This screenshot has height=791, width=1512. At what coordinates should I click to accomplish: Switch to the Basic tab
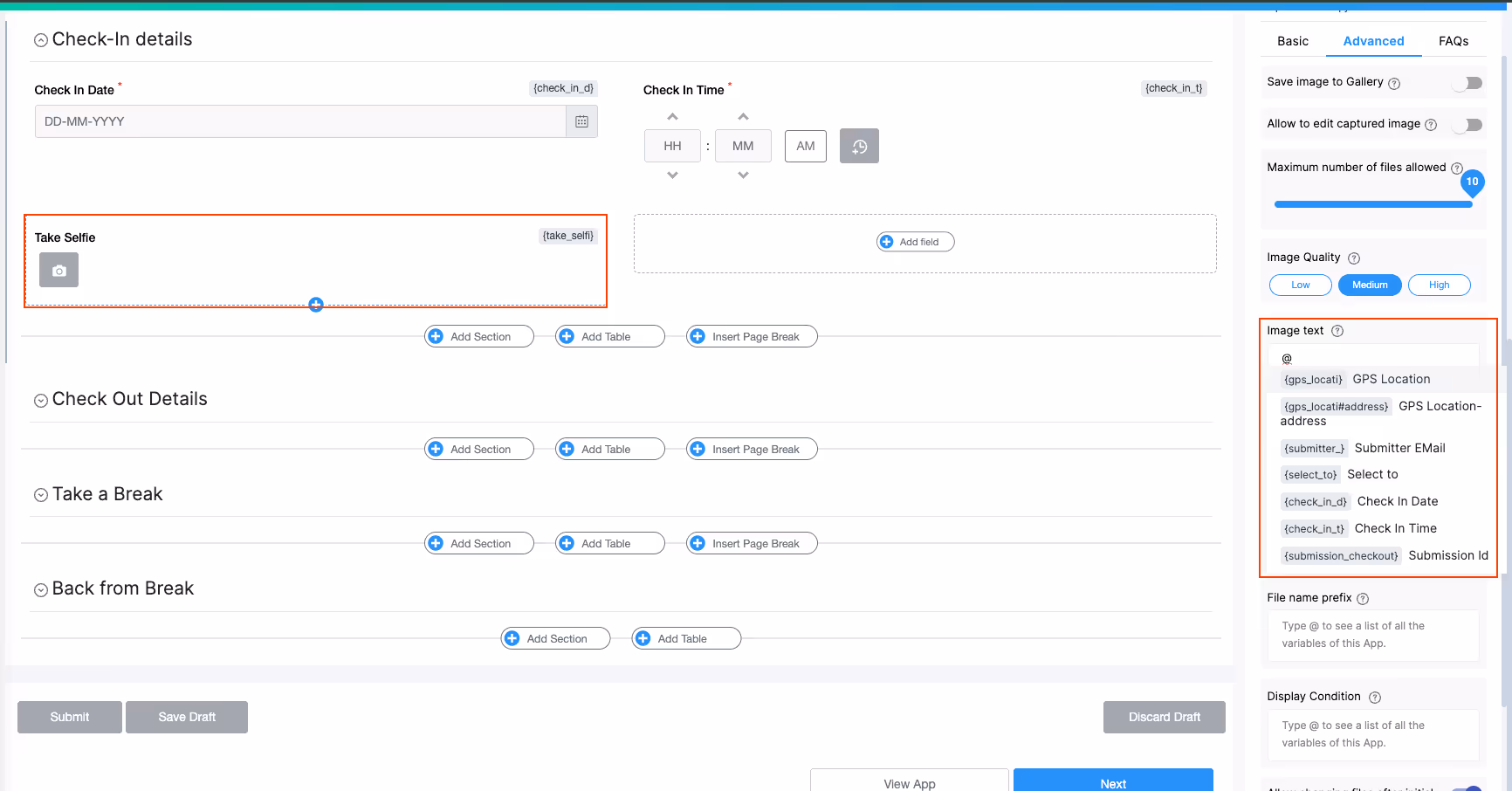(1292, 41)
